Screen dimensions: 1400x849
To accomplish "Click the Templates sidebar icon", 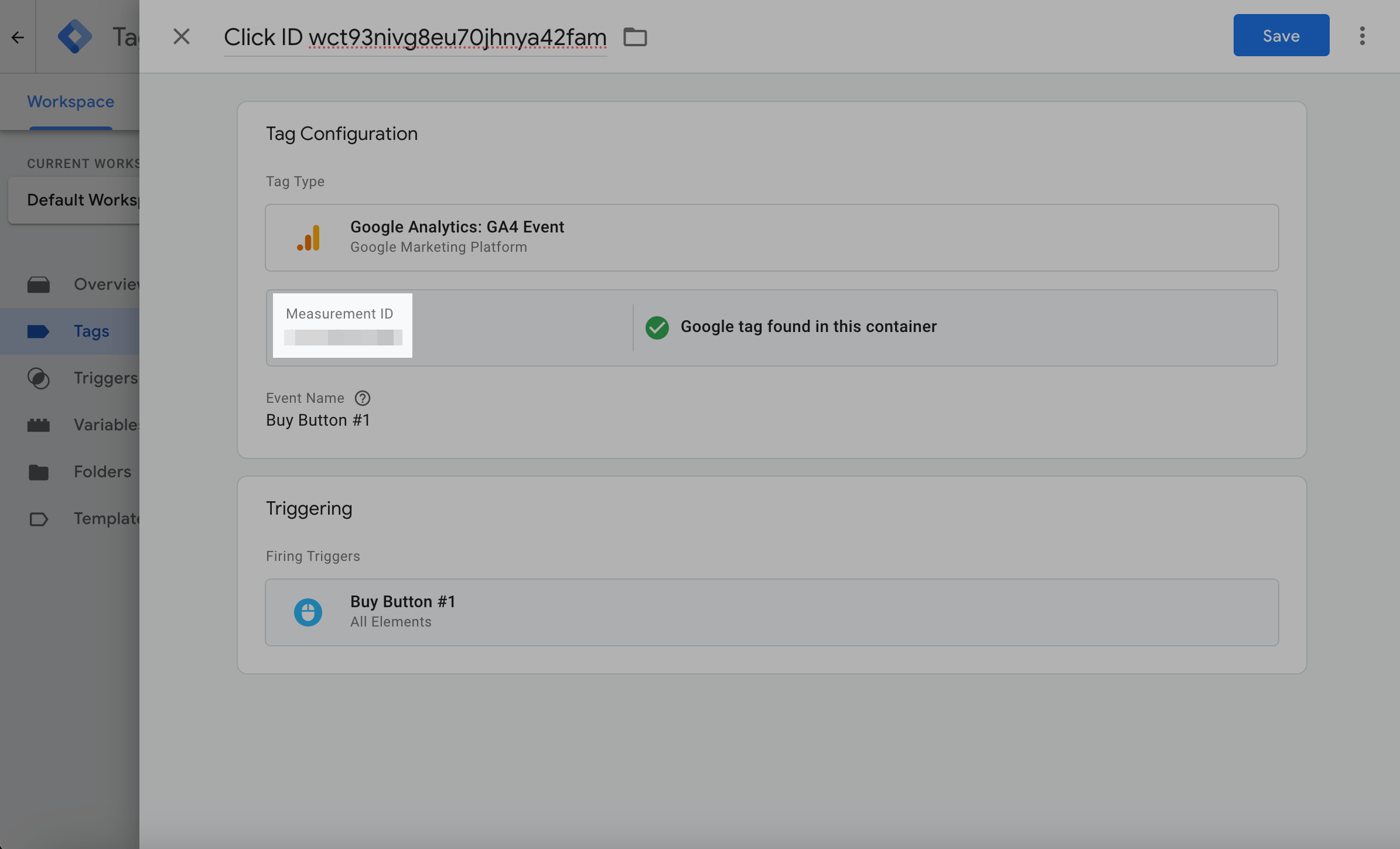I will (x=39, y=519).
